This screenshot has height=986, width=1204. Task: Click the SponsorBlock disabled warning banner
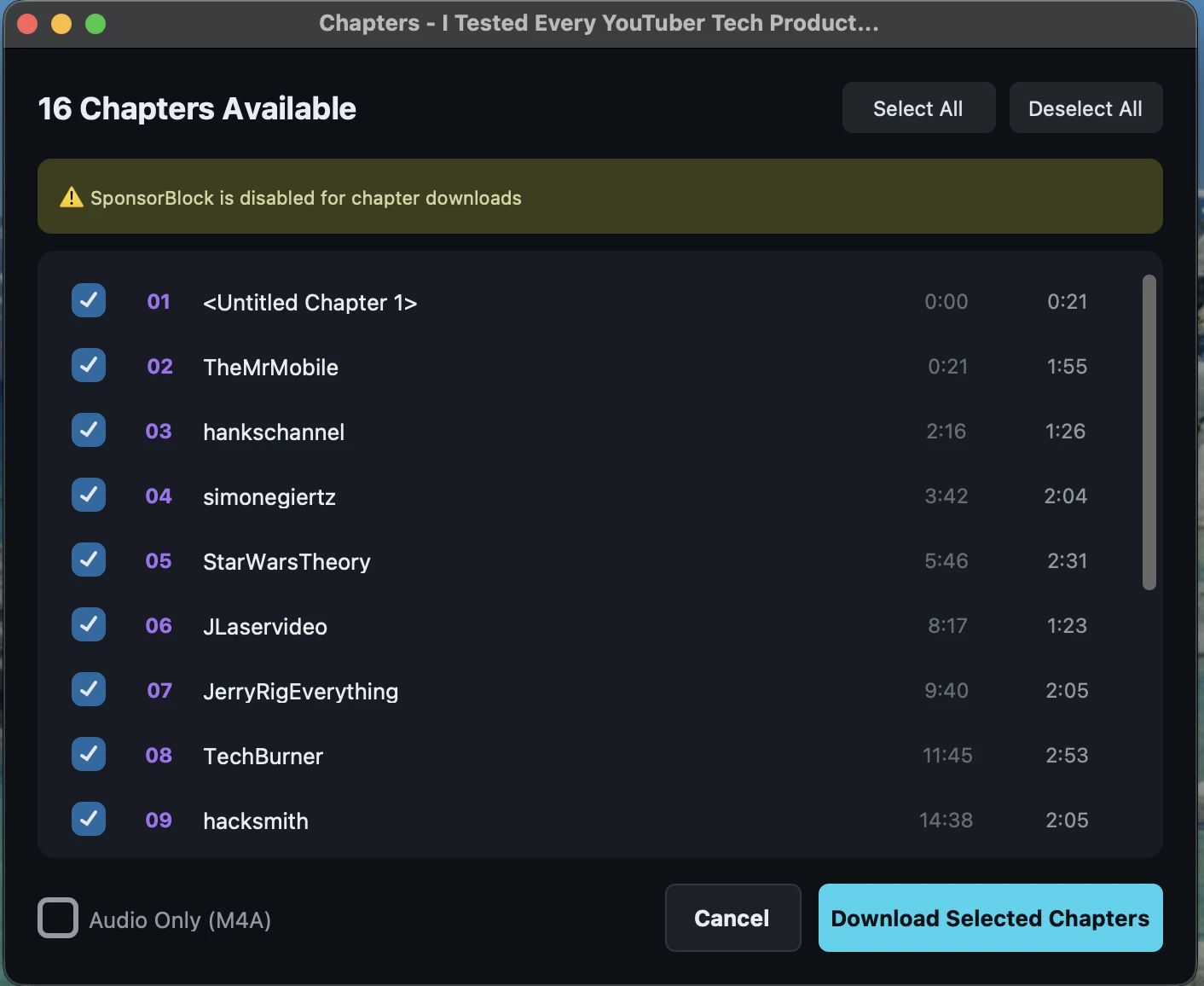tap(599, 196)
